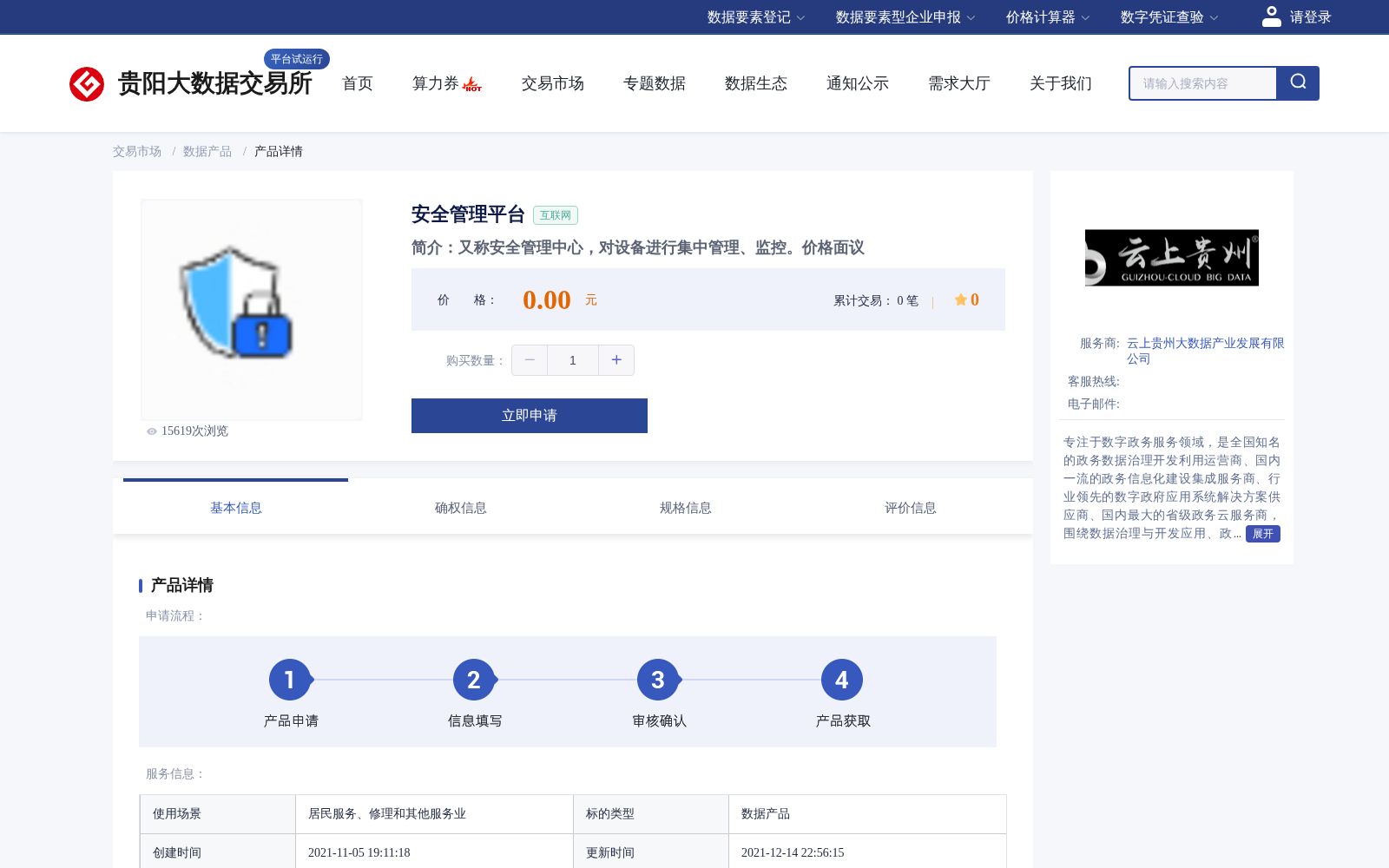Image resolution: width=1389 pixels, height=868 pixels.
Task: Expand the 数据要素型企业申报 dropdown
Action: [905, 17]
